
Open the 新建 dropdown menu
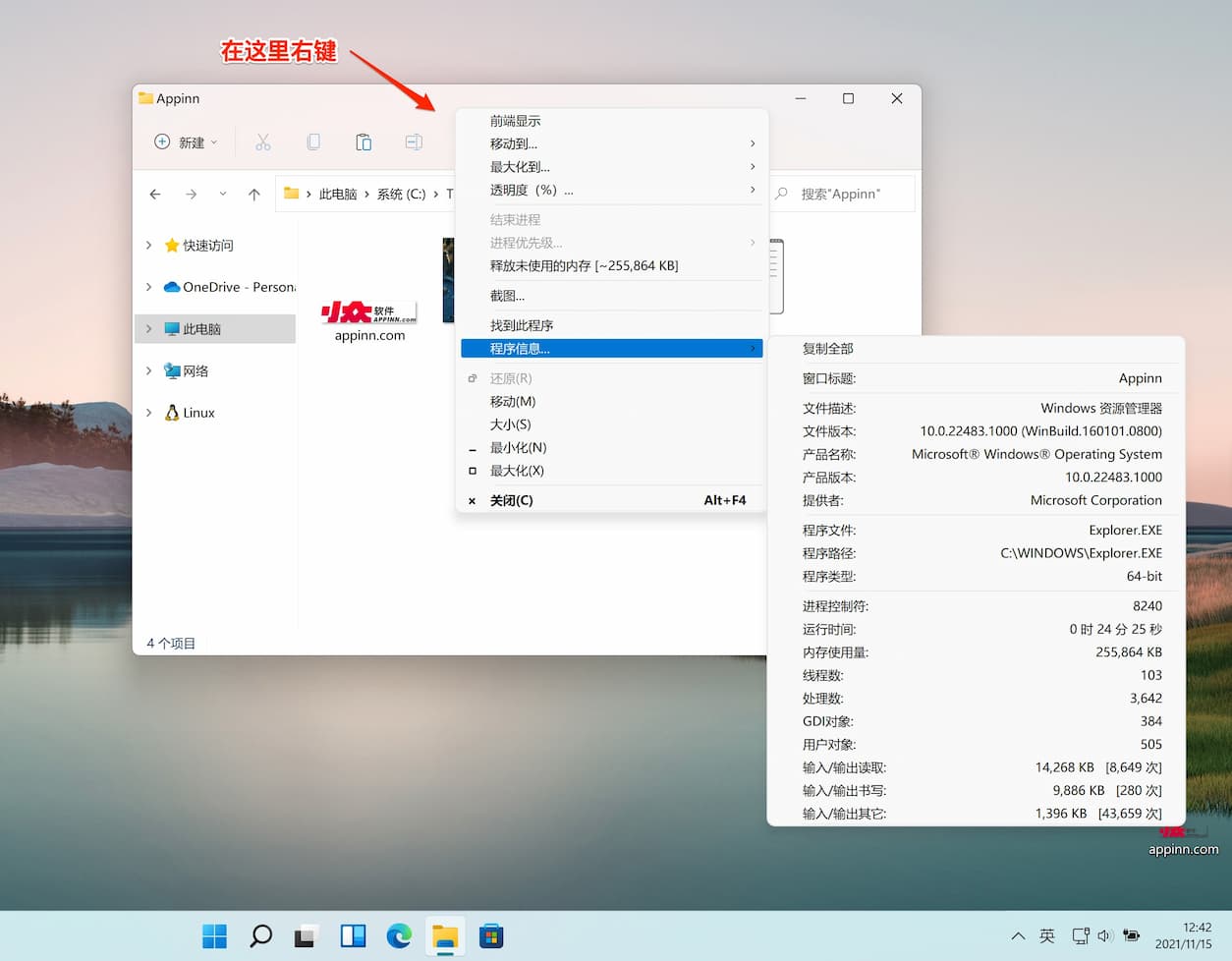[x=185, y=141]
